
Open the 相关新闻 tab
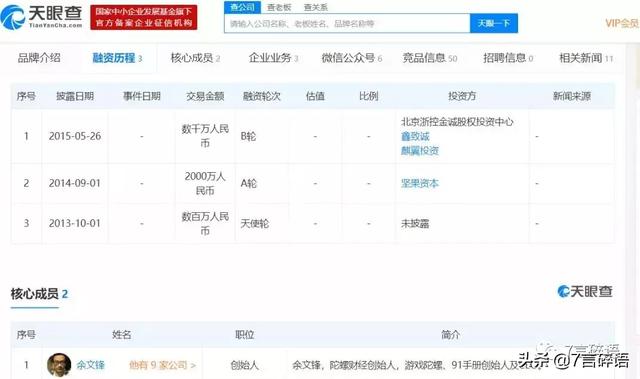(x=586, y=58)
